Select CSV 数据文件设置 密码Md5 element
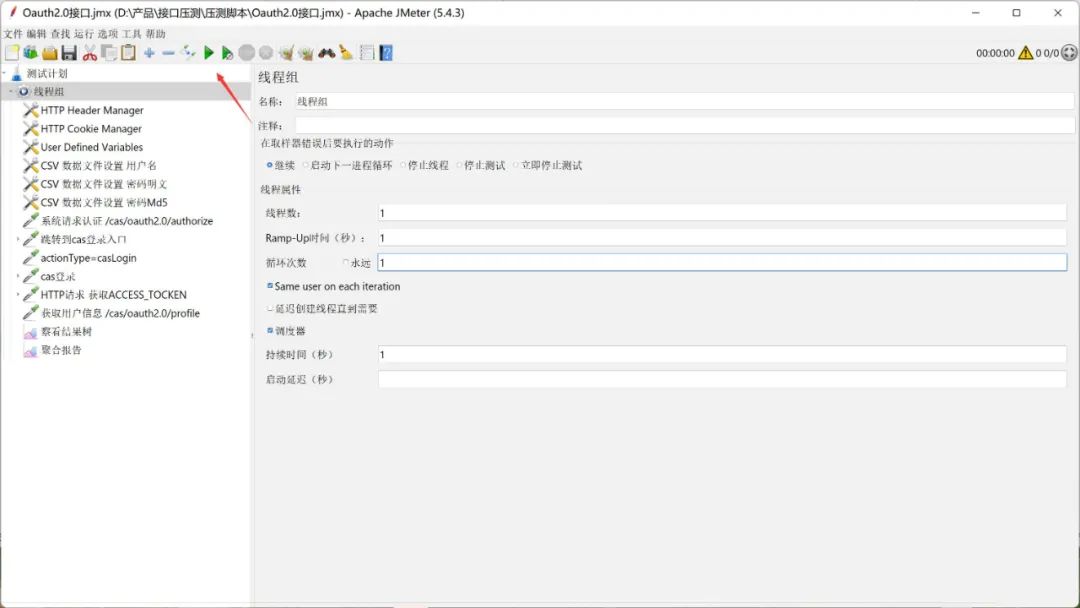Screen dimensions: 1080x608 coord(103,203)
